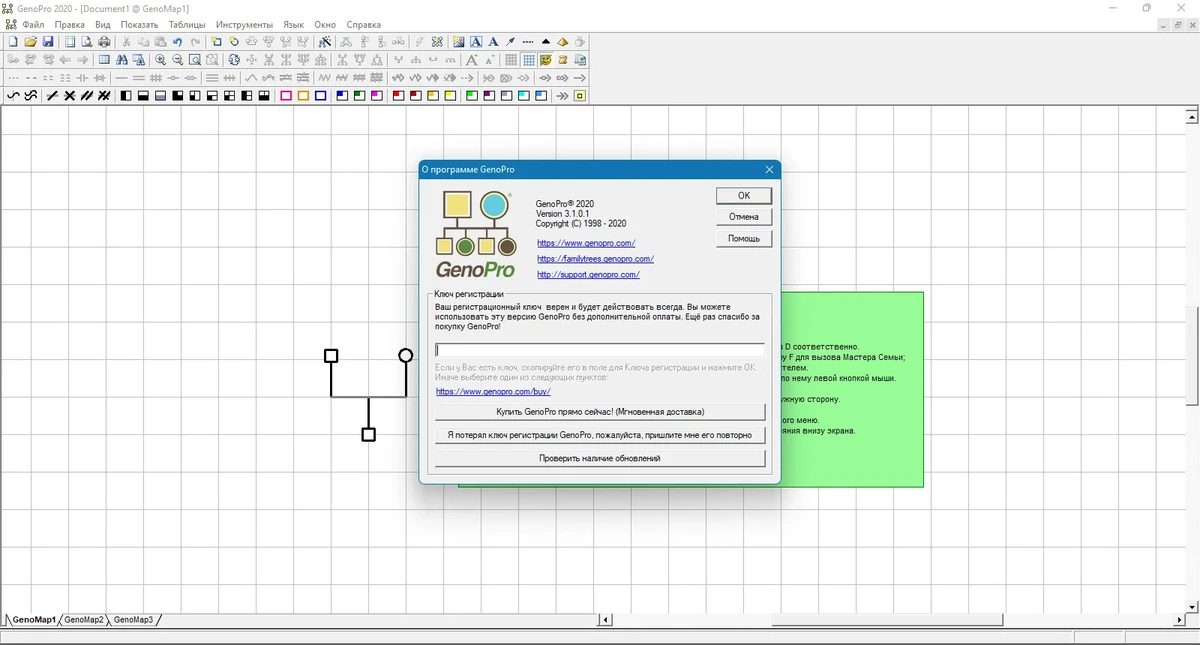The width and height of the screenshot is (1200, 645).
Task: Pick the magenta border color swatch
Action: 286,96
